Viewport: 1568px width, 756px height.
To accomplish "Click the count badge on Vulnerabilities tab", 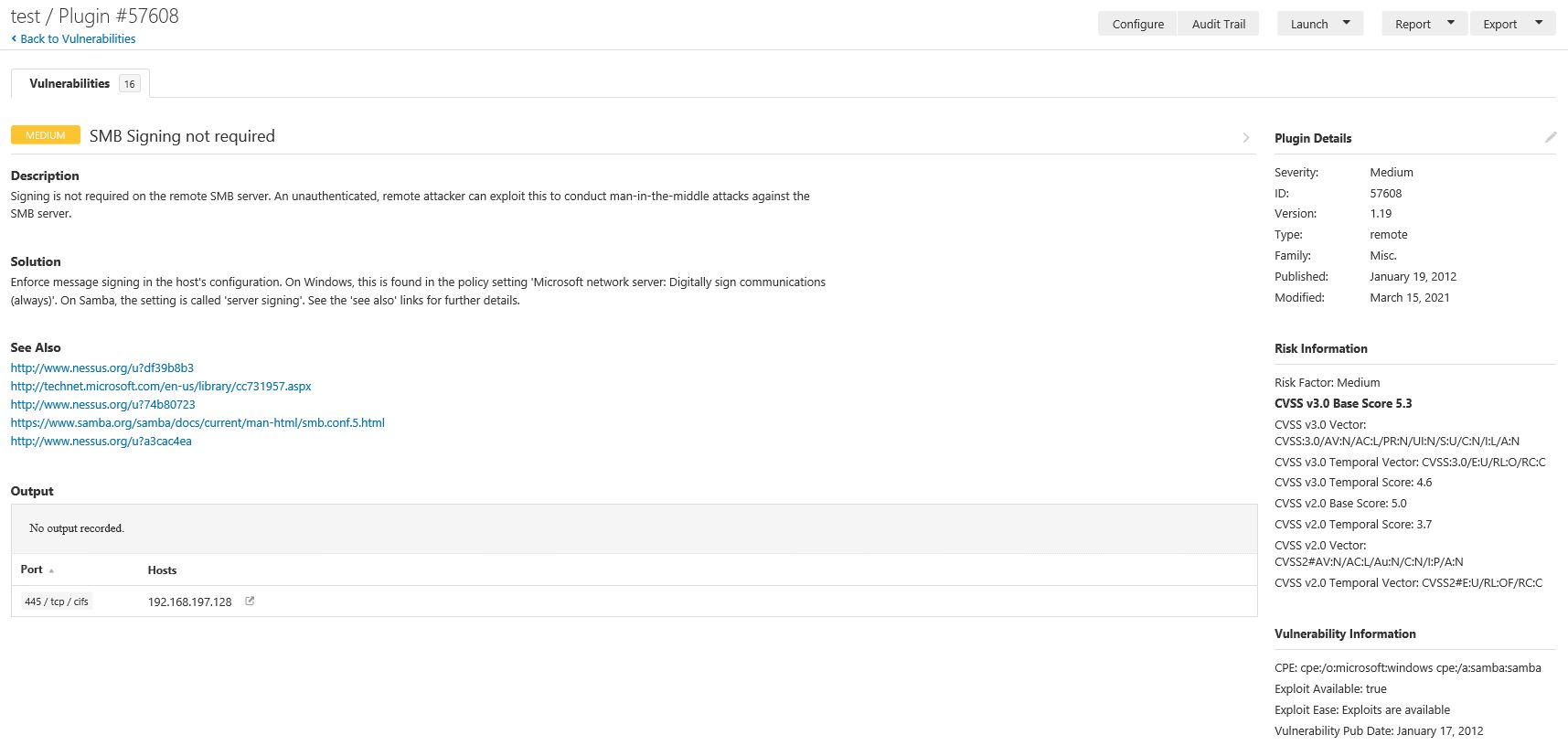I will pos(129,84).
